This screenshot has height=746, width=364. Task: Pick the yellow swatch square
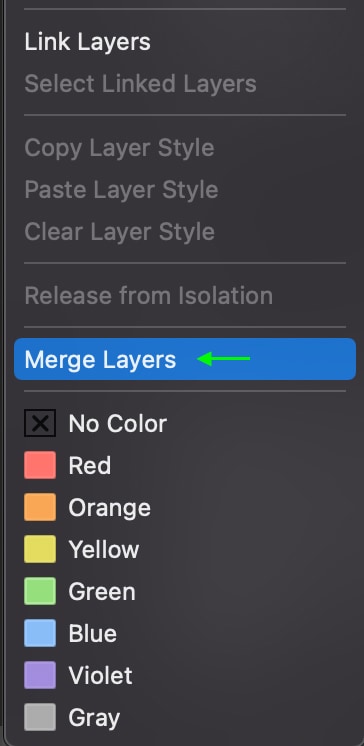pos(40,549)
